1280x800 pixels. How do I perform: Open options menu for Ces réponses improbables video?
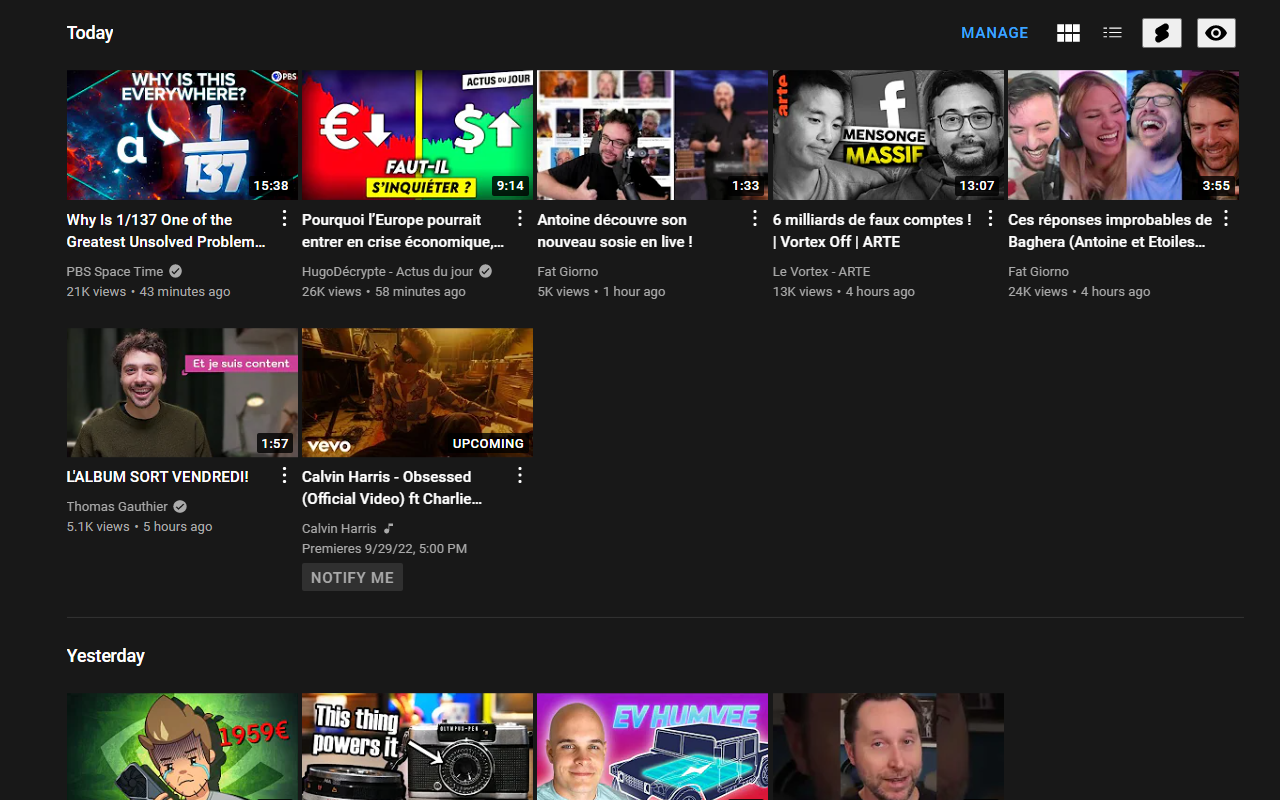tap(1226, 218)
